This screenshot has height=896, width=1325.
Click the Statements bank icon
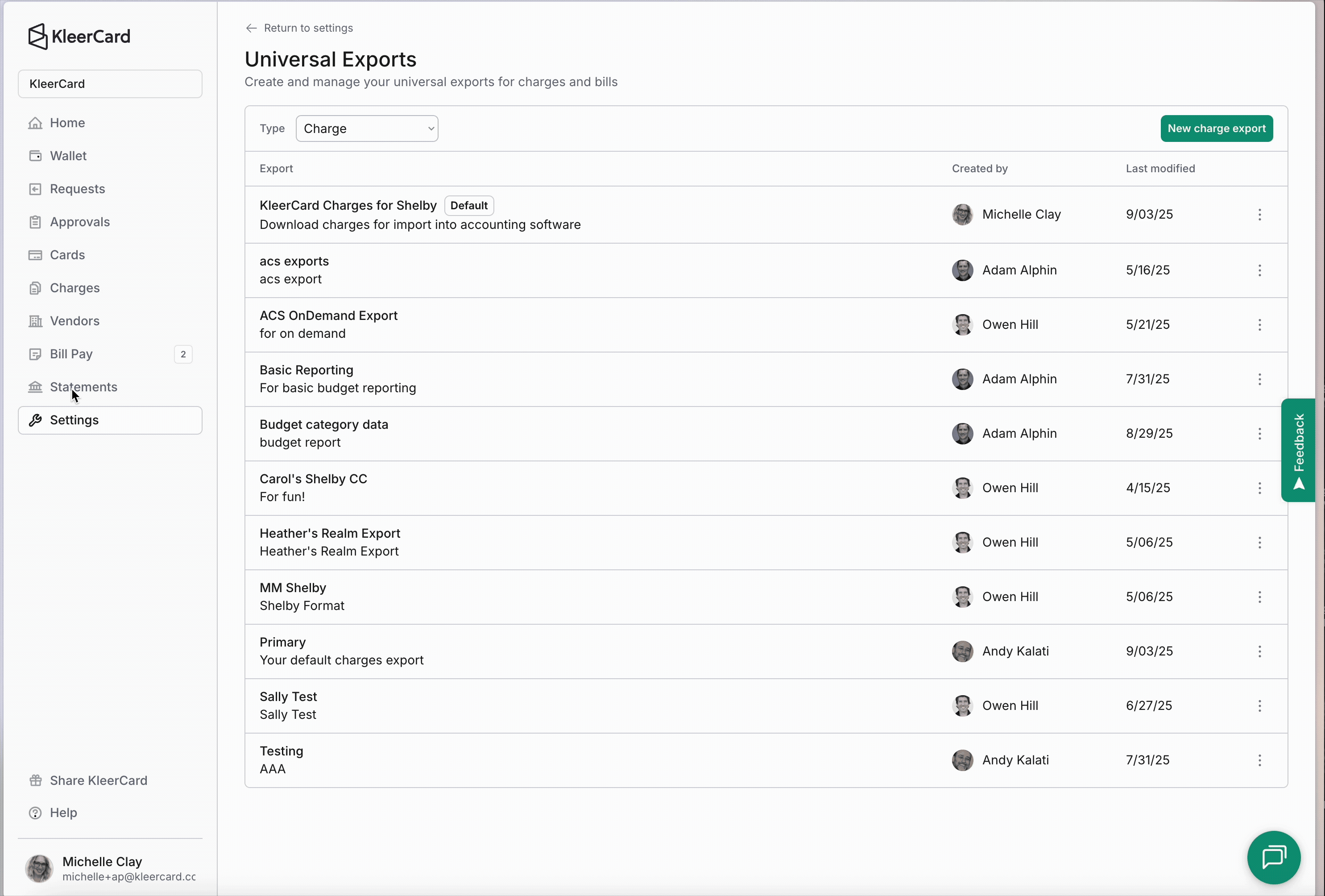[x=35, y=387]
